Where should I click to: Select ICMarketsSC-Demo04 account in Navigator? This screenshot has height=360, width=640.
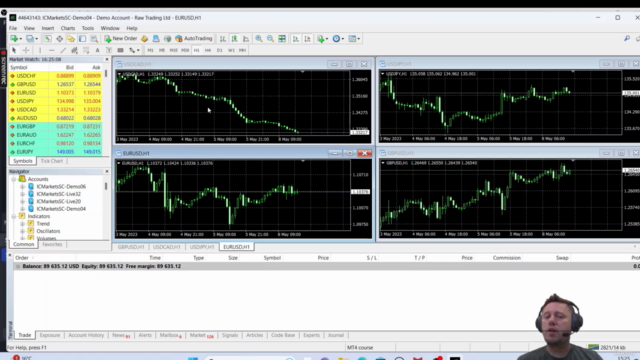tap(61, 209)
